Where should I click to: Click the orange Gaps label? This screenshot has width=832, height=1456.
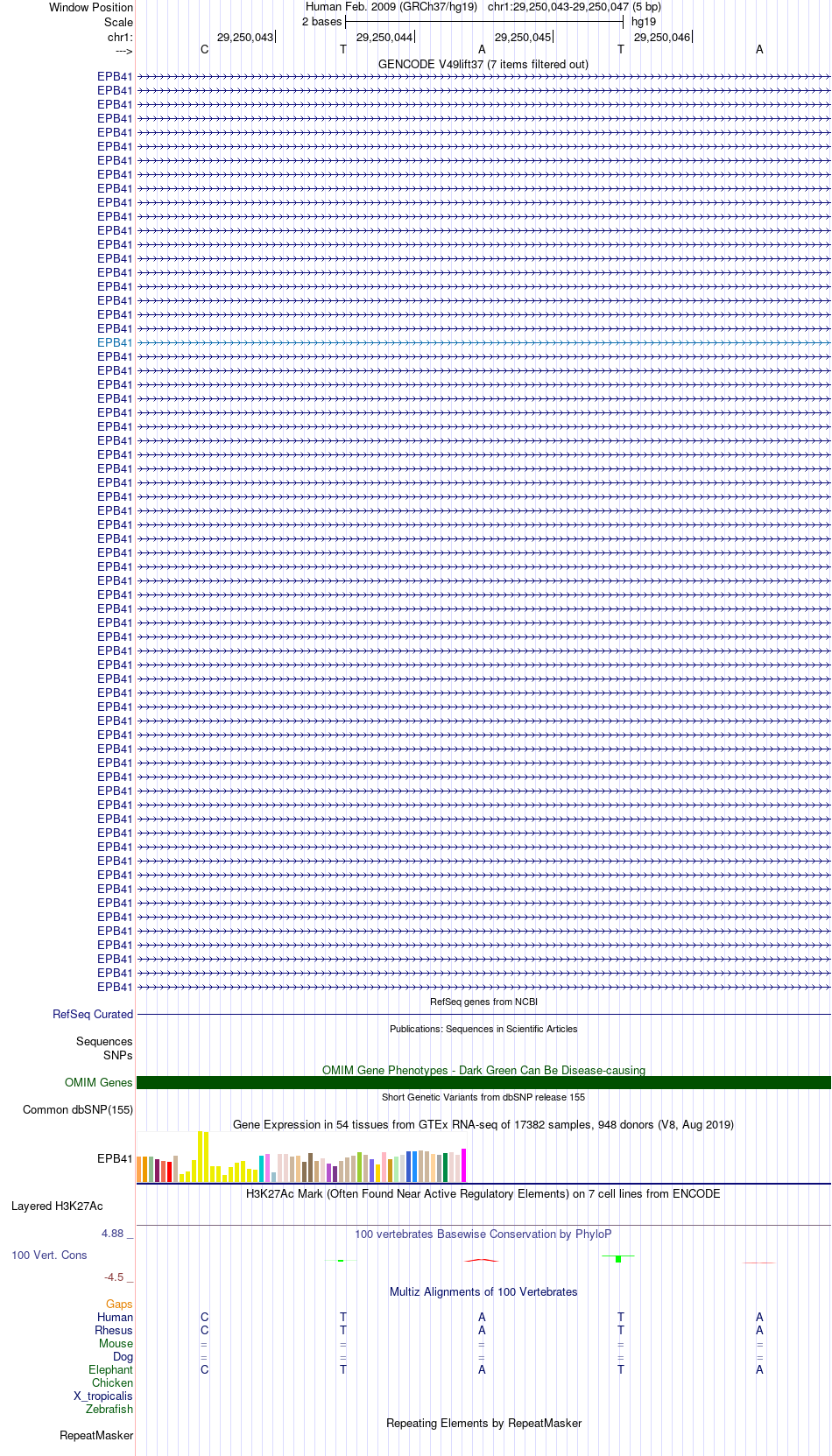[120, 1305]
